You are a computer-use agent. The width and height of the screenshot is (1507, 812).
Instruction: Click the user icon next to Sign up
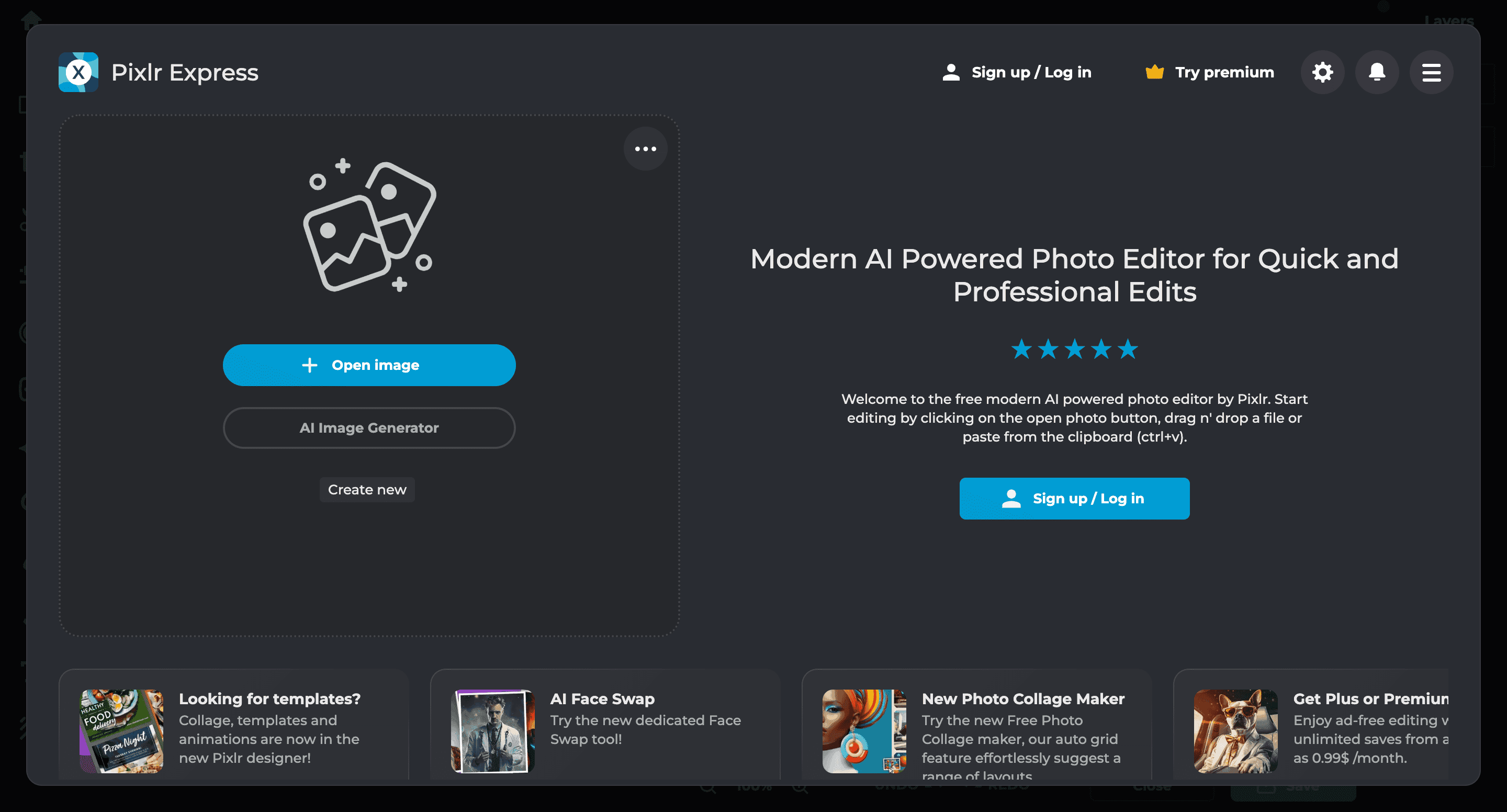(x=951, y=72)
